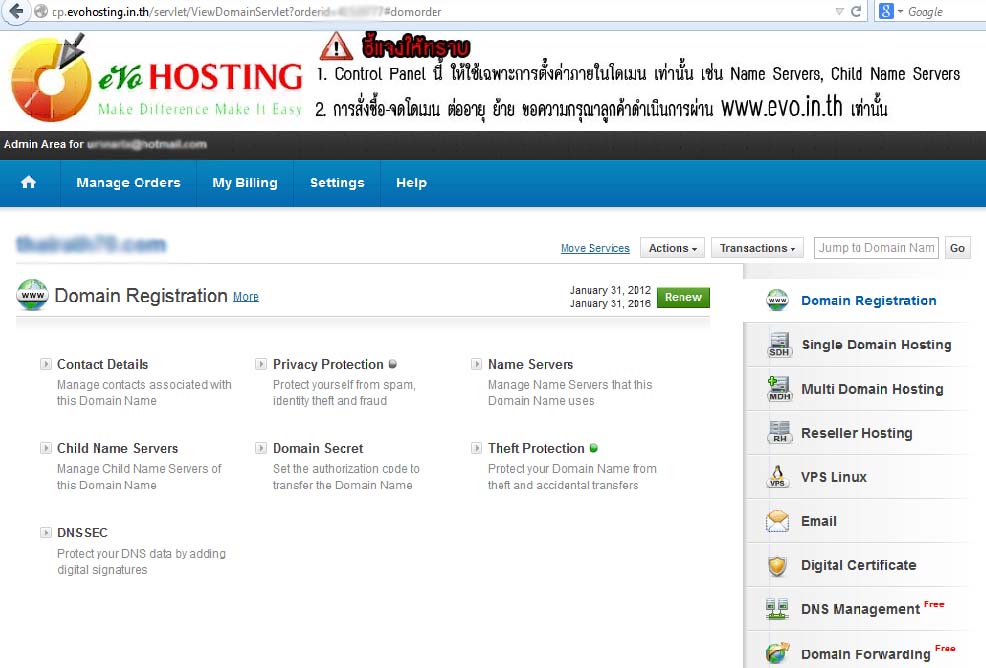The height and width of the screenshot is (668, 986).
Task: Open the Settings menu
Action: point(337,182)
